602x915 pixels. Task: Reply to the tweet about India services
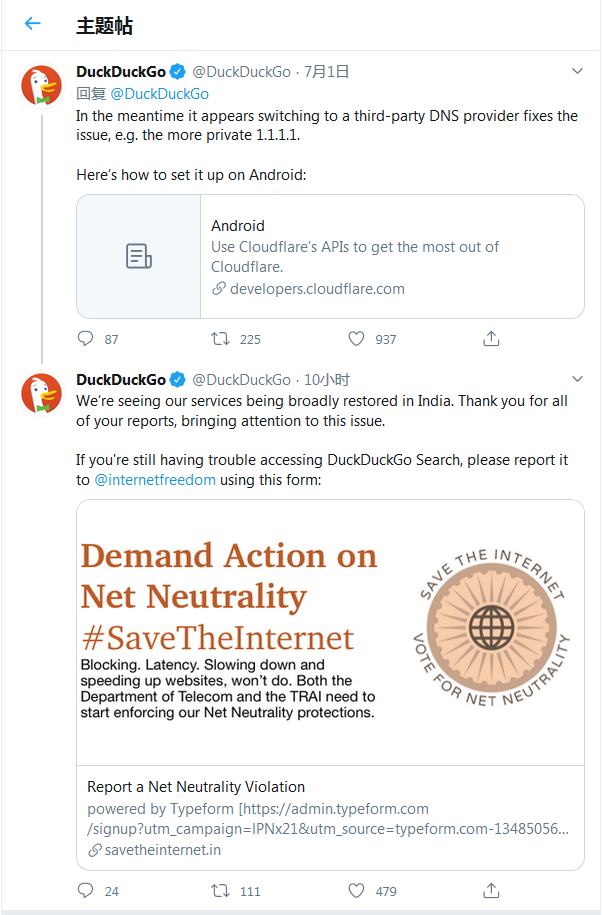[86, 890]
